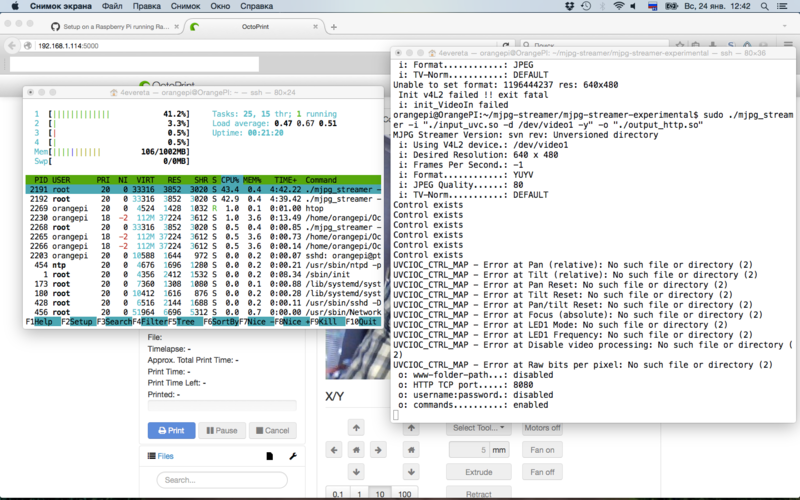Open the Файл menu in menu bar
The image size is (800, 500).
coord(115,6)
